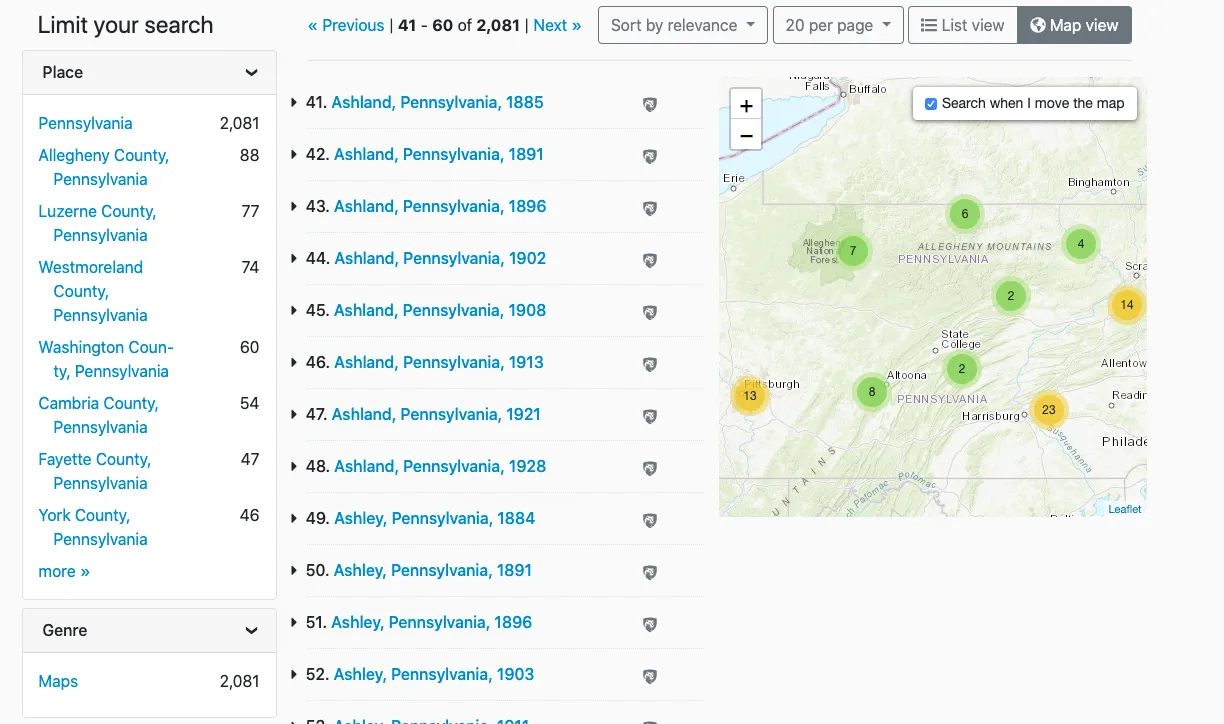Zoom out on the map

tap(746, 135)
